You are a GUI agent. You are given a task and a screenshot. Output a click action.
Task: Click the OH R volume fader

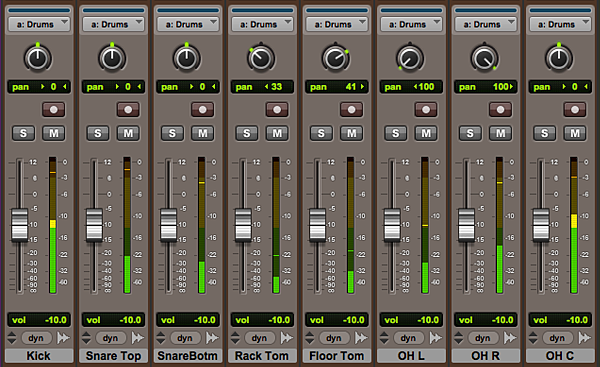466,225
